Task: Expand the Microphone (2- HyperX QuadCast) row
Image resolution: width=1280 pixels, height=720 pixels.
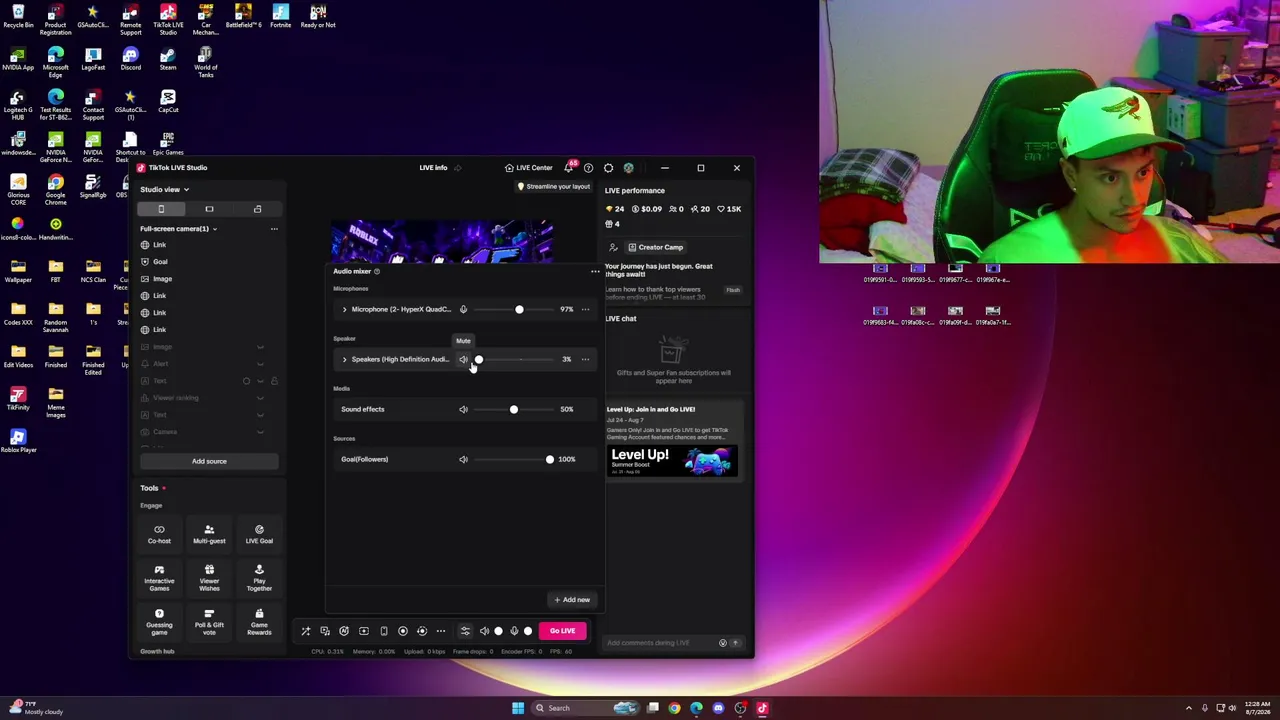Action: tap(344, 309)
